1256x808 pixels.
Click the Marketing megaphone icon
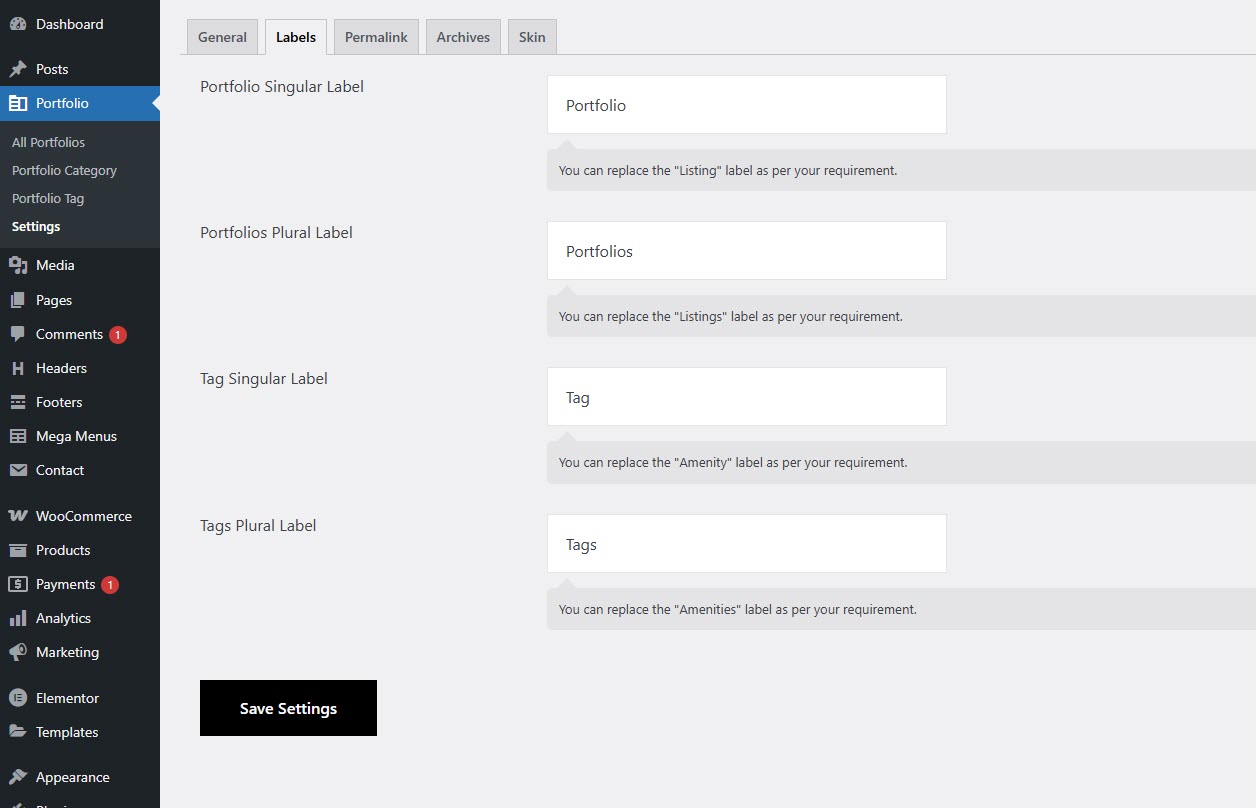(18, 652)
